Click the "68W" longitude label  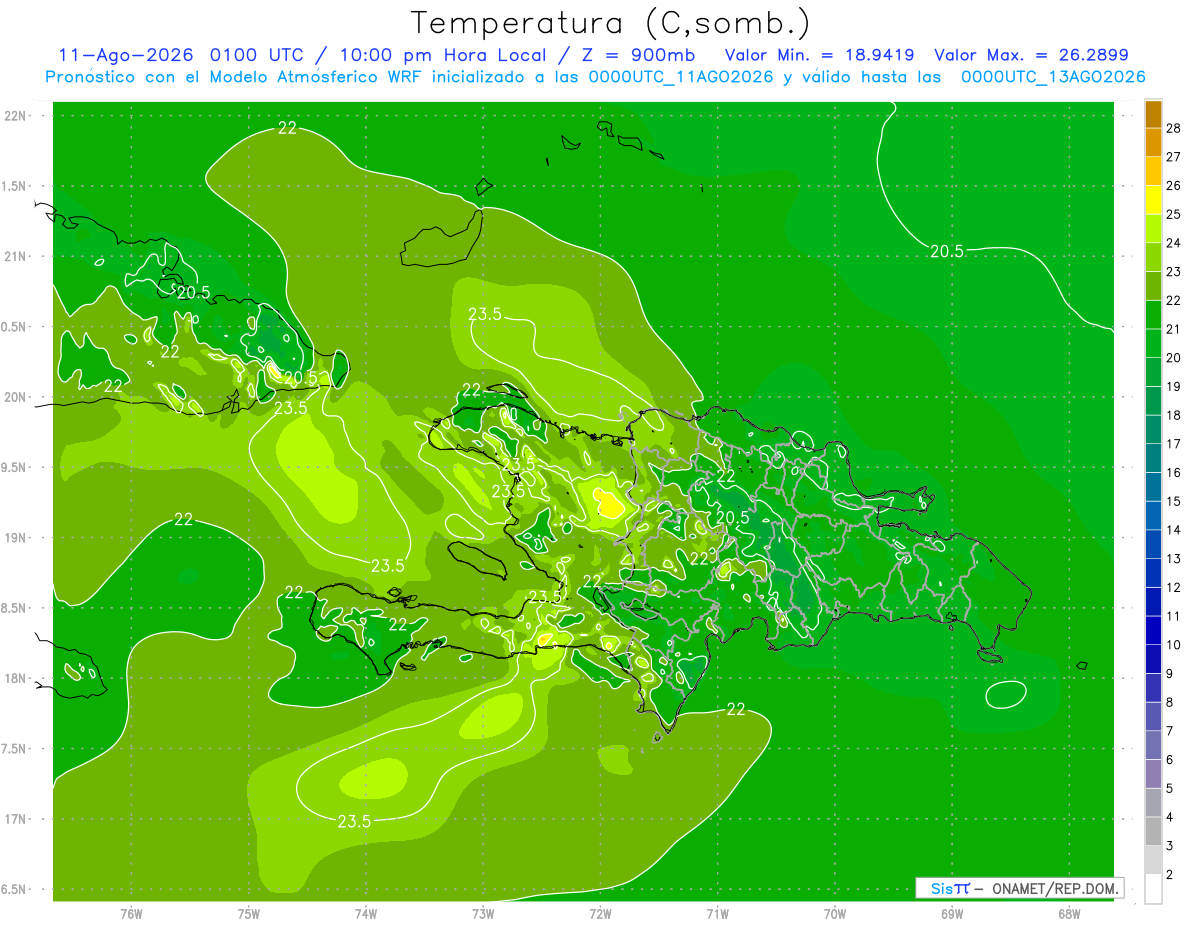(1069, 913)
